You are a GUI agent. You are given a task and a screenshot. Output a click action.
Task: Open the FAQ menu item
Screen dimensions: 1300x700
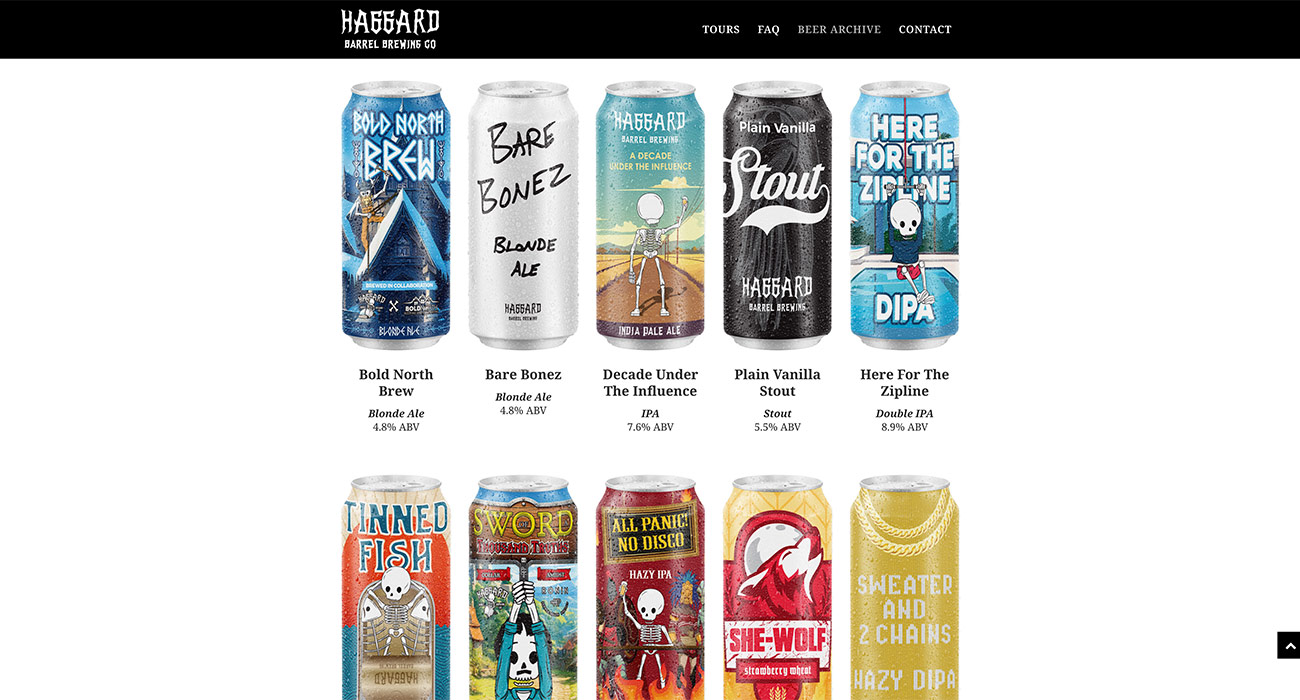tap(768, 30)
